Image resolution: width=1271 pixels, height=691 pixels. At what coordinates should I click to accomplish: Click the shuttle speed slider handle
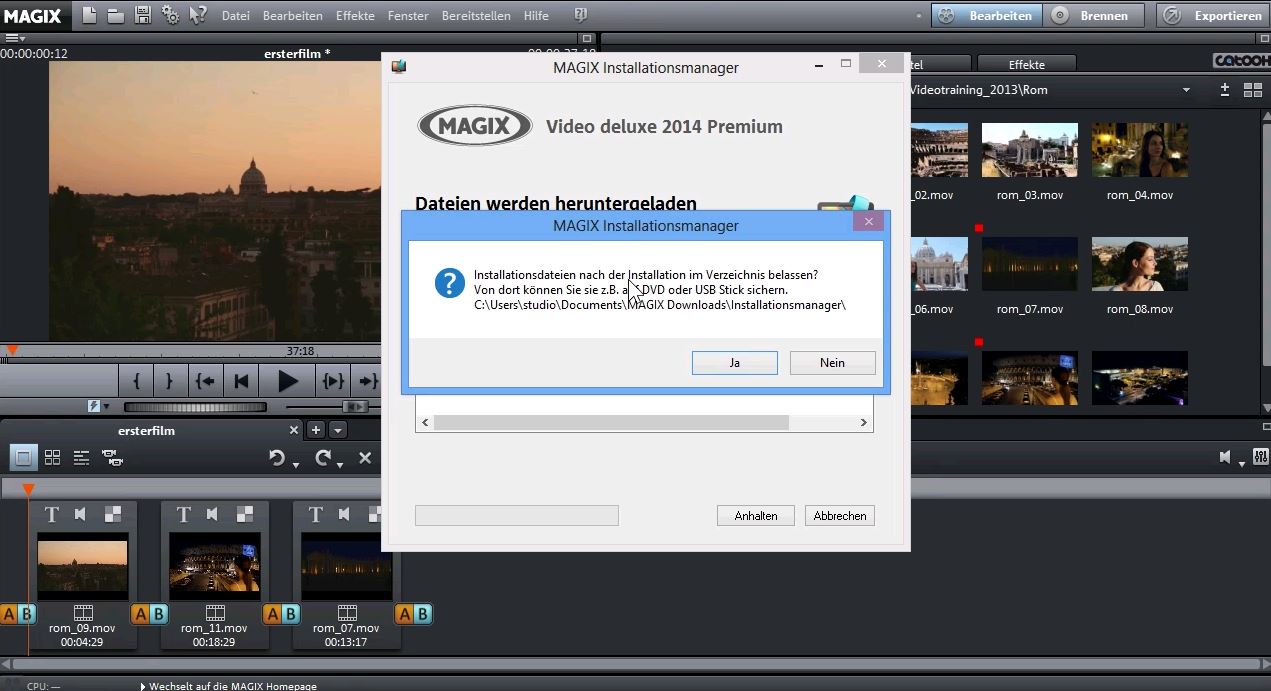click(353, 407)
